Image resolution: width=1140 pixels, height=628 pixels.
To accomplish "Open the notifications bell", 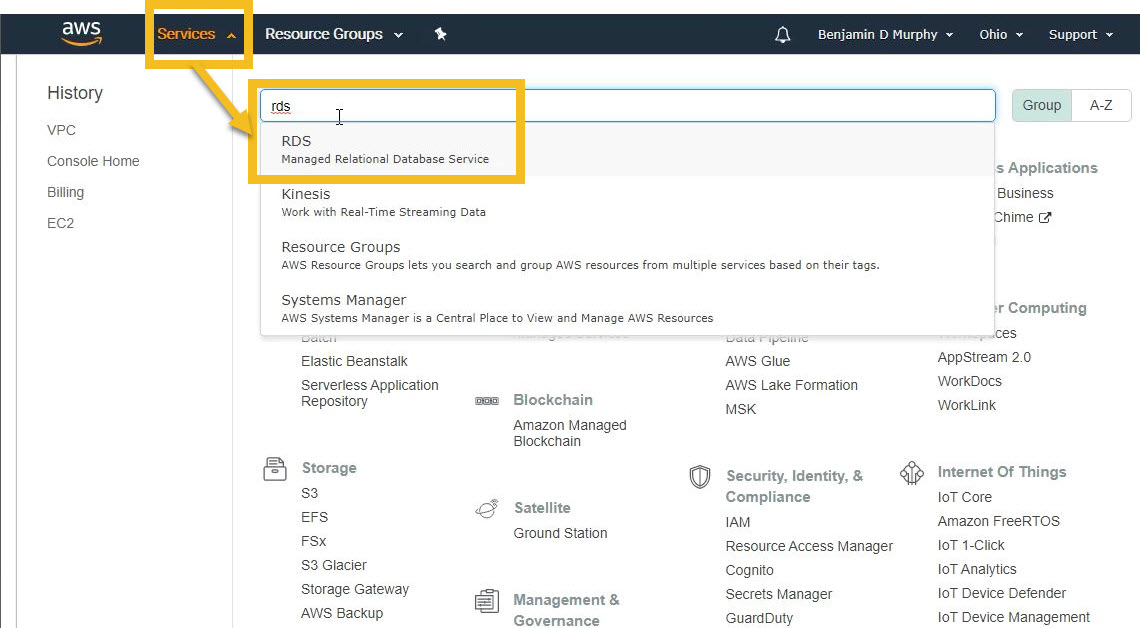I will tap(782, 34).
